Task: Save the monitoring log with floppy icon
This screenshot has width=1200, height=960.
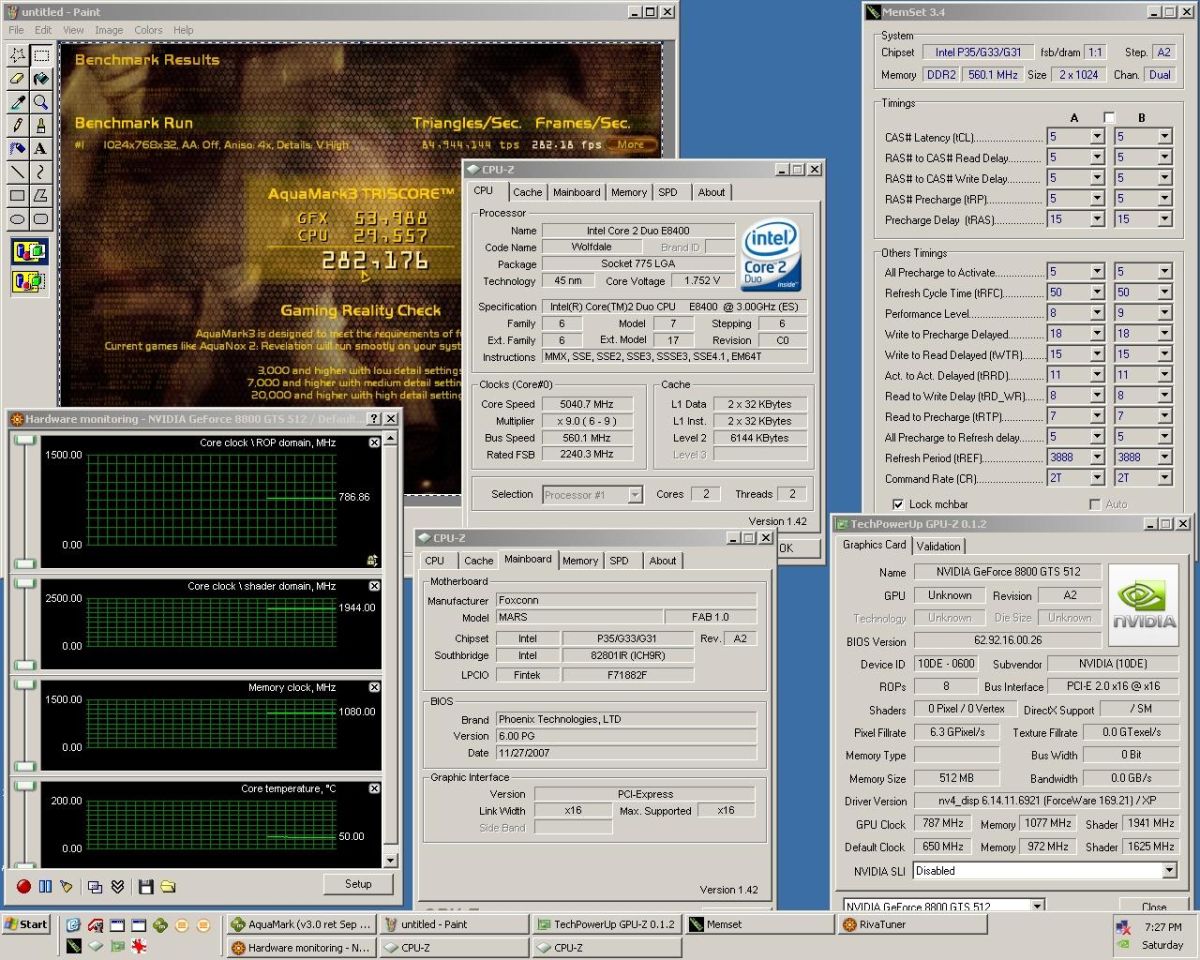Action: click(146, 886)
